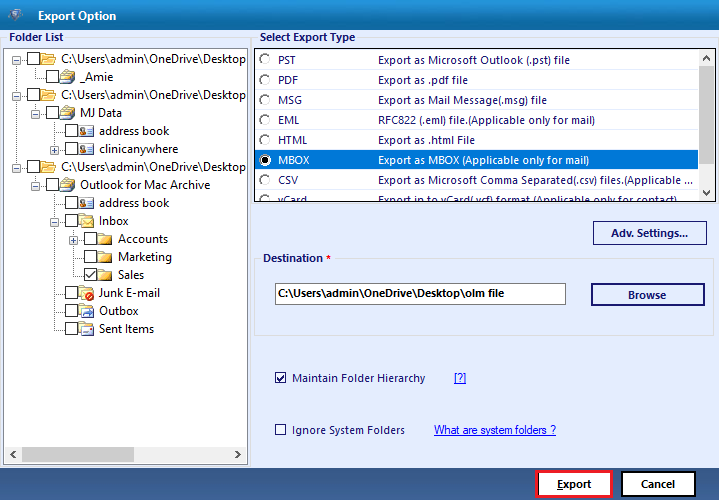Check the Inbox folder checkbox
The height and width of the screenshot is (500, 719).
click(71, 221)
